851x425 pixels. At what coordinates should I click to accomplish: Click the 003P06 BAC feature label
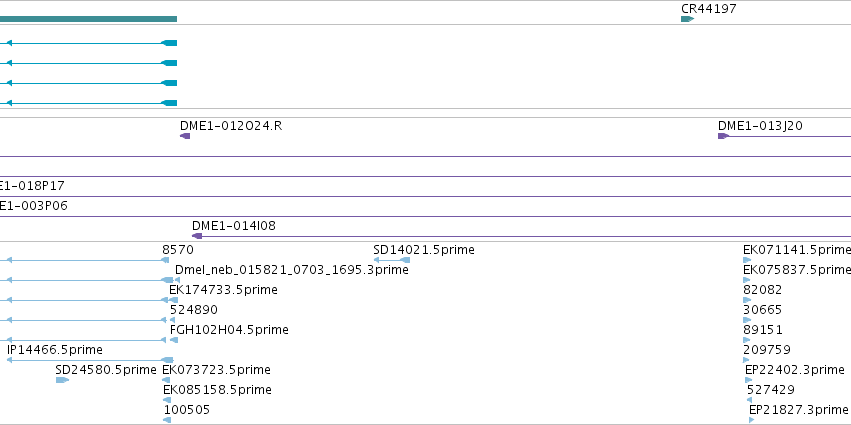pos(34,206)
